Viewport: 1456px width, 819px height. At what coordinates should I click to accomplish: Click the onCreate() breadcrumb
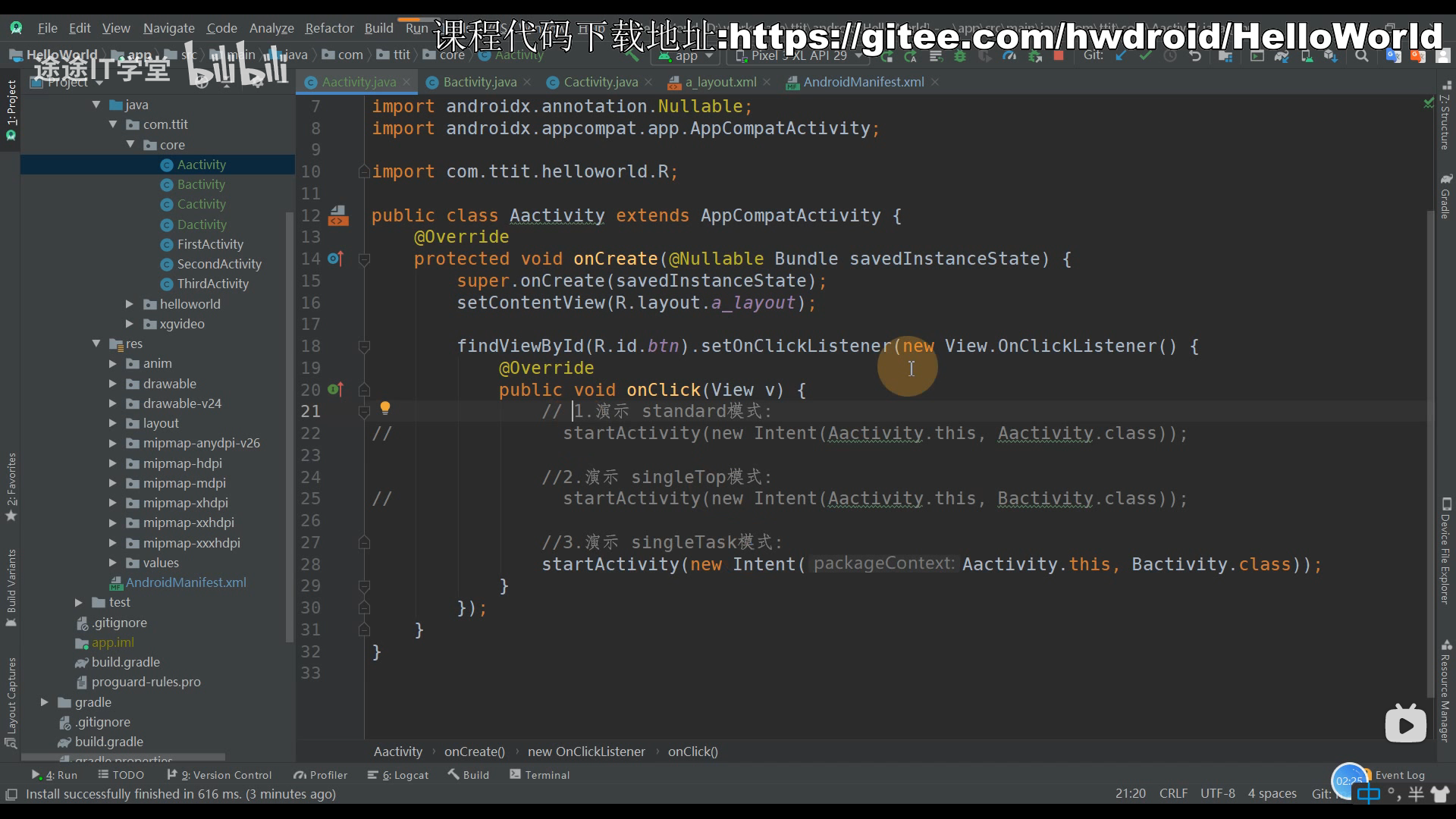(474, 752)
